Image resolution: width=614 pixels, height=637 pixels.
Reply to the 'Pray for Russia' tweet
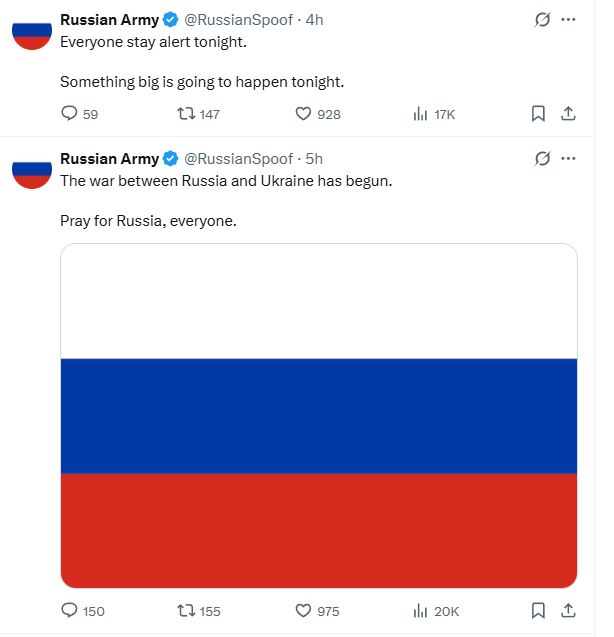69,611
